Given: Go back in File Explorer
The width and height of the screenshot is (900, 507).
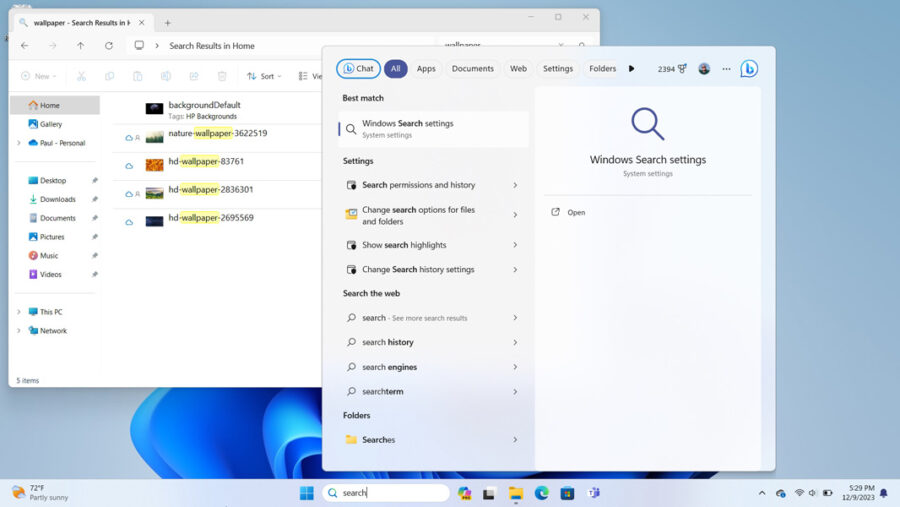Looking at the screenshot, I should click(25, 45).
